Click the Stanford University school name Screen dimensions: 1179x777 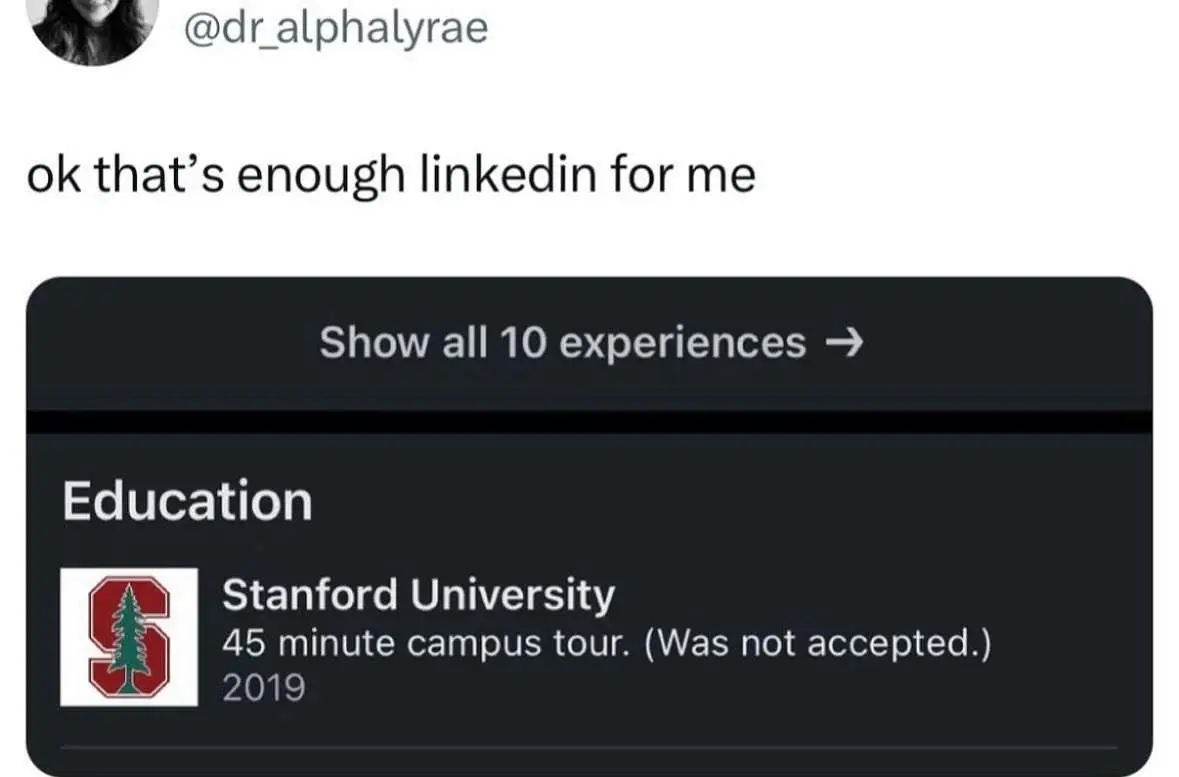click(x=417, y=594)
